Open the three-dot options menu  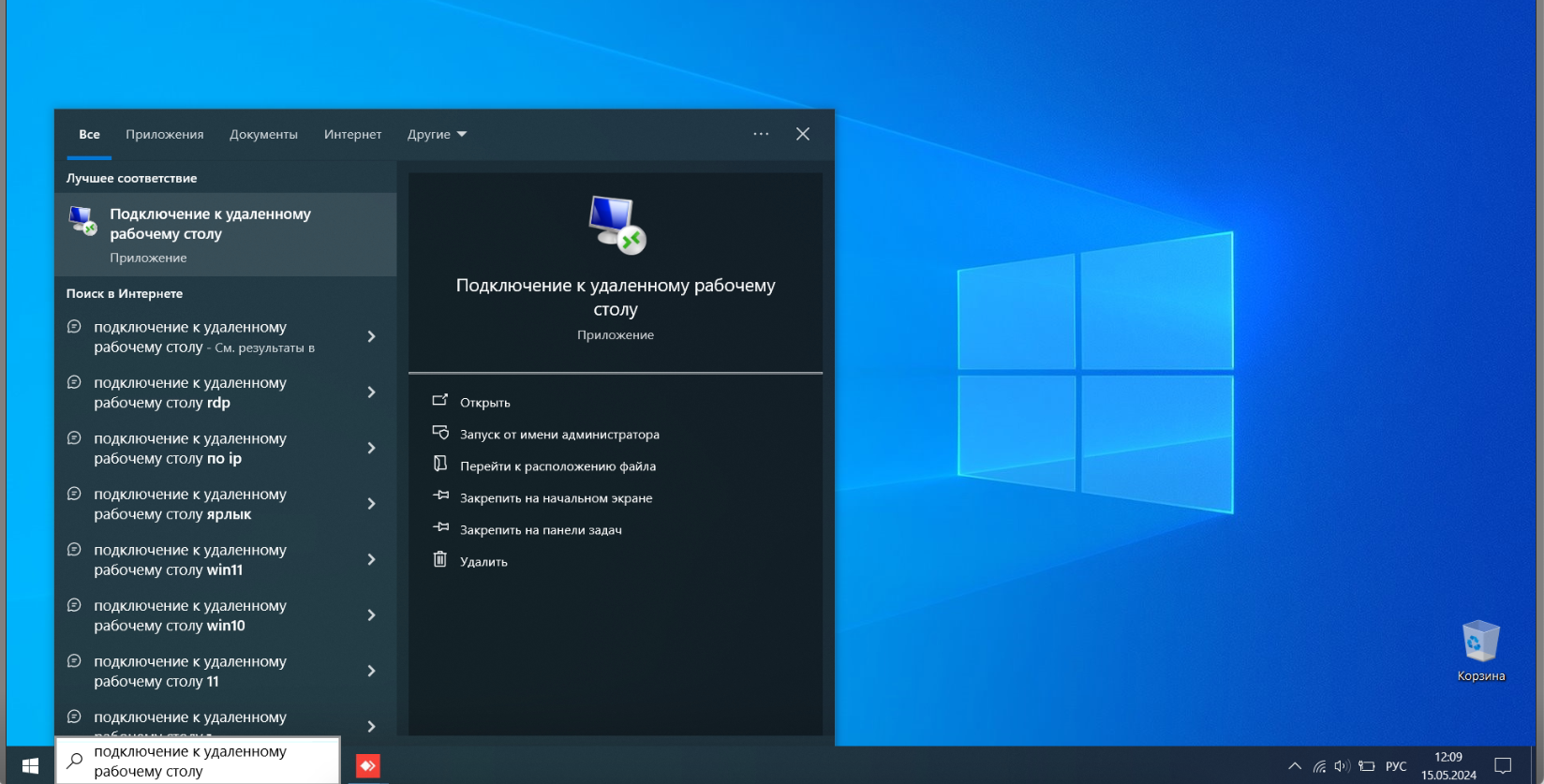click(x=761, y=134)
